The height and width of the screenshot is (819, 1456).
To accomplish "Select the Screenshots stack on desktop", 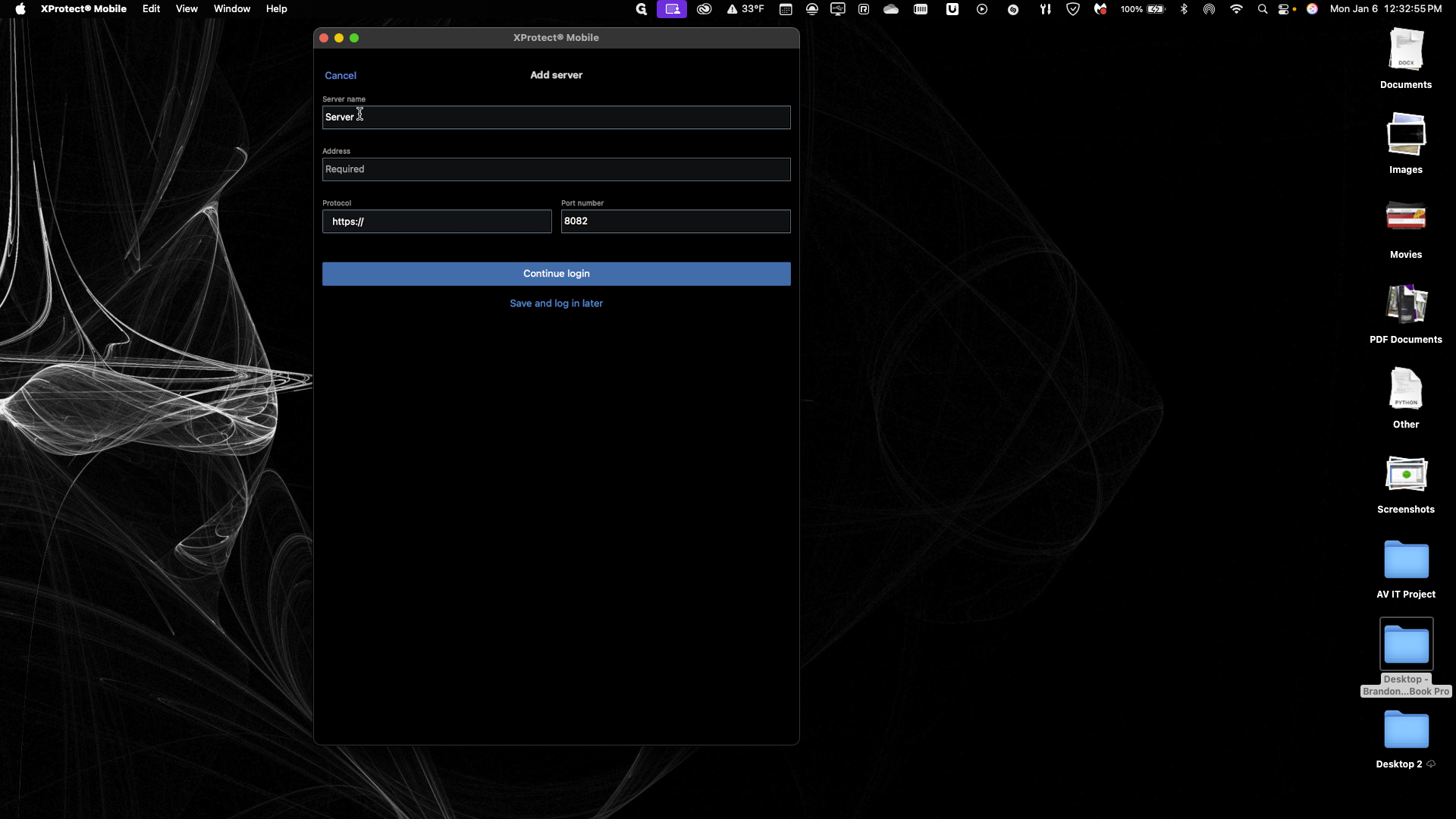I will tap(1406, 483).
